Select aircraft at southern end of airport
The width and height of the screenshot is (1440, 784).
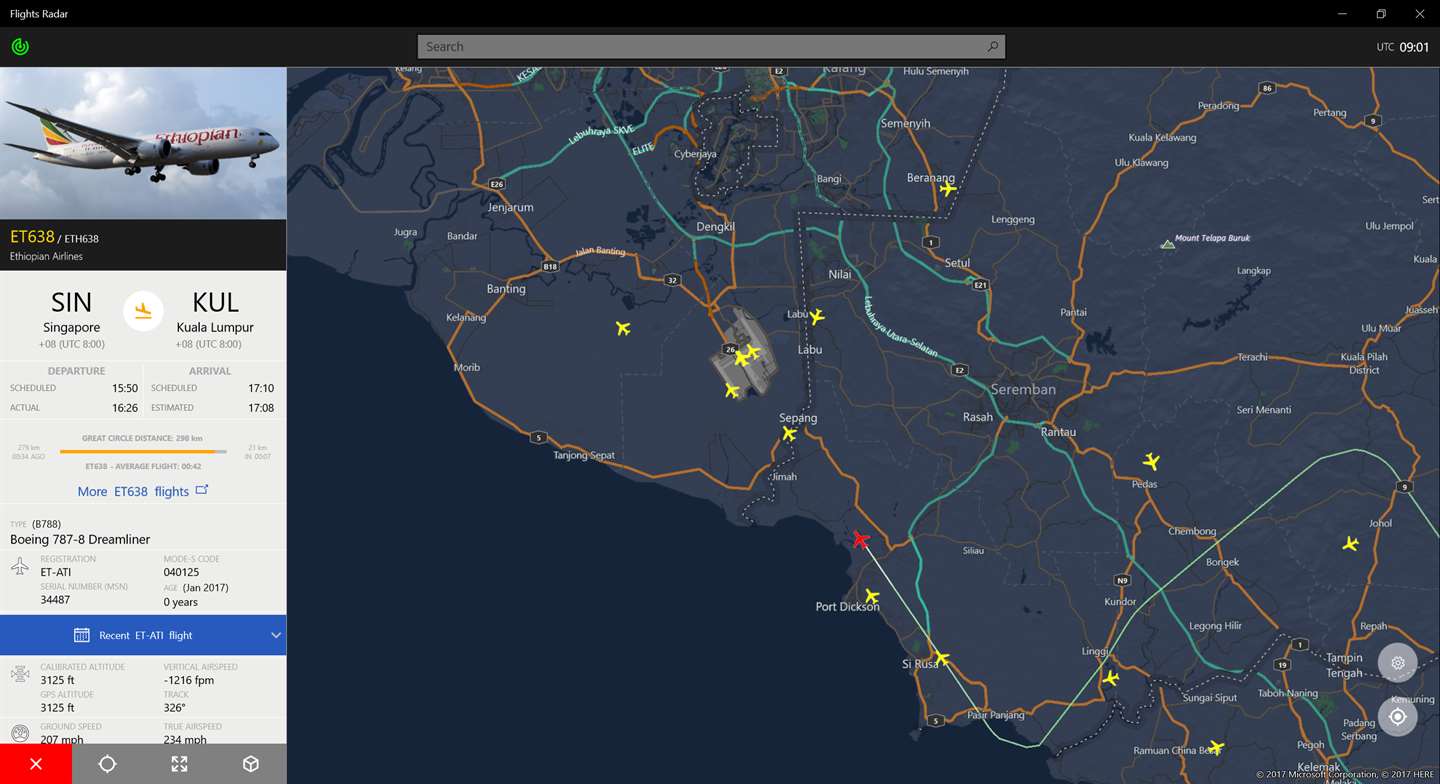pos(732,390)
